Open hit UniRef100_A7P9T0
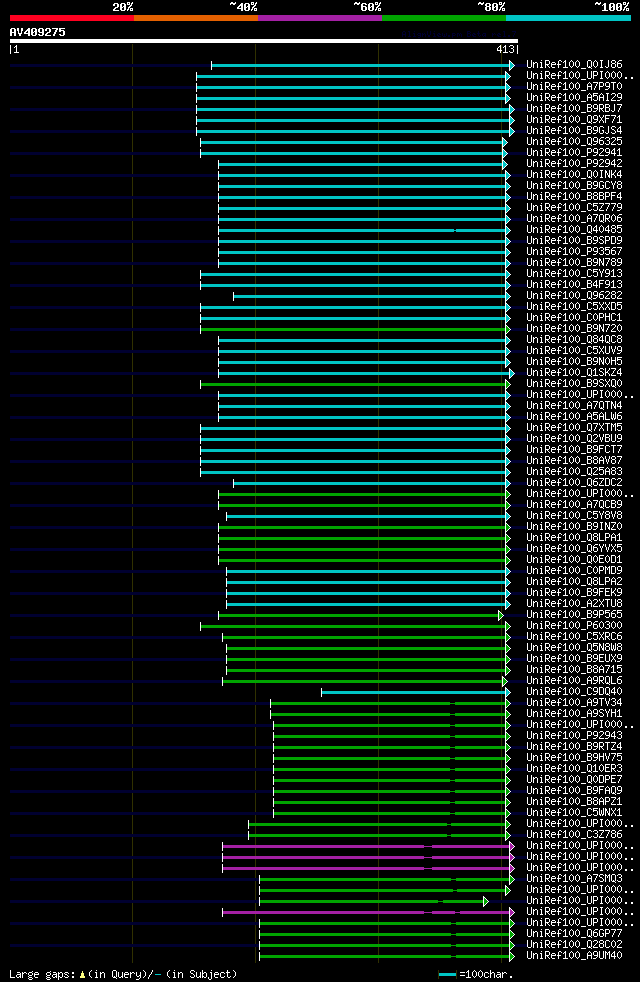 [x=574, y=86]
